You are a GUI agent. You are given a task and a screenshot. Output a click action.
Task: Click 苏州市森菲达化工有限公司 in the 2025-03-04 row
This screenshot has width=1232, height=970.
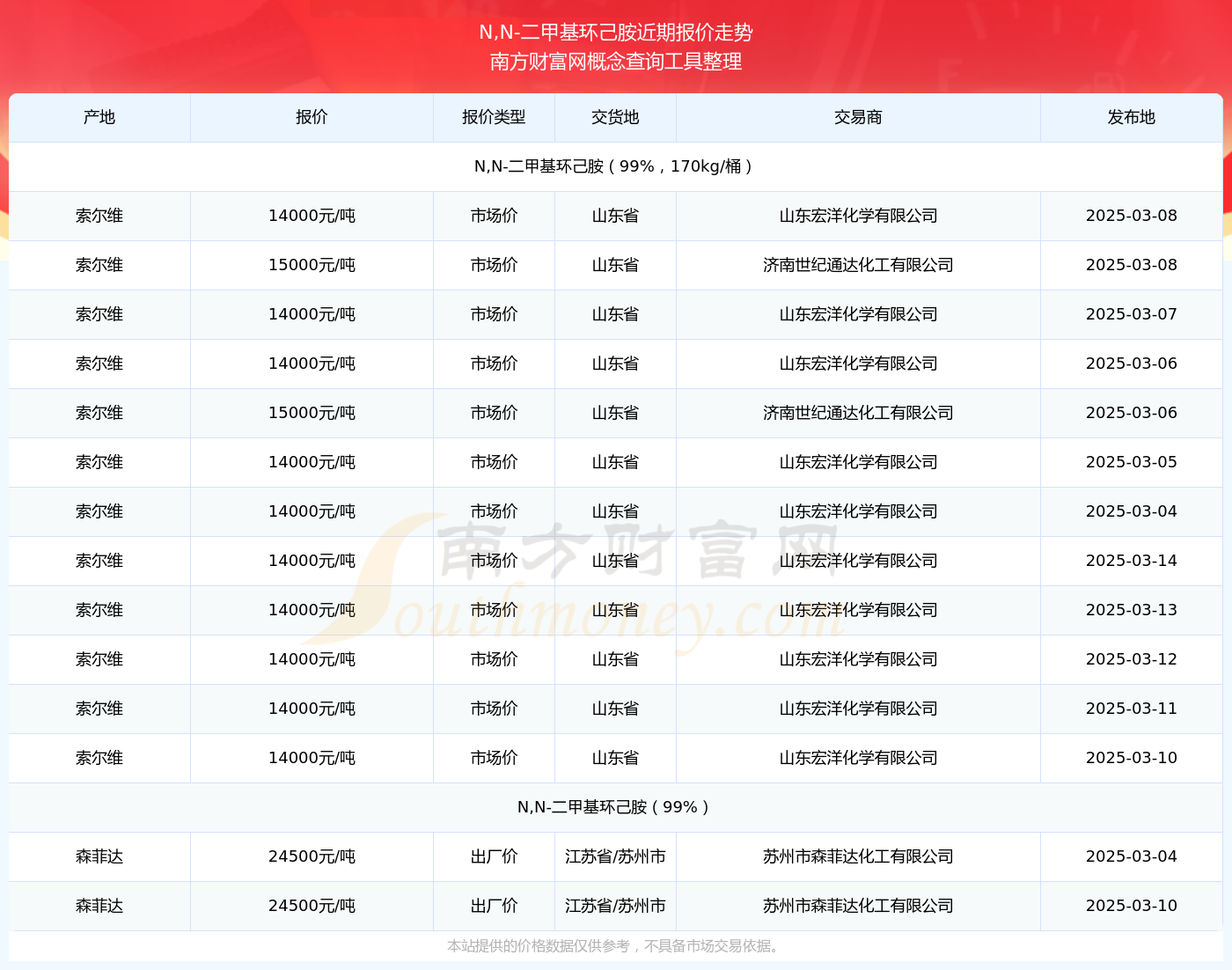pos(858,856)
